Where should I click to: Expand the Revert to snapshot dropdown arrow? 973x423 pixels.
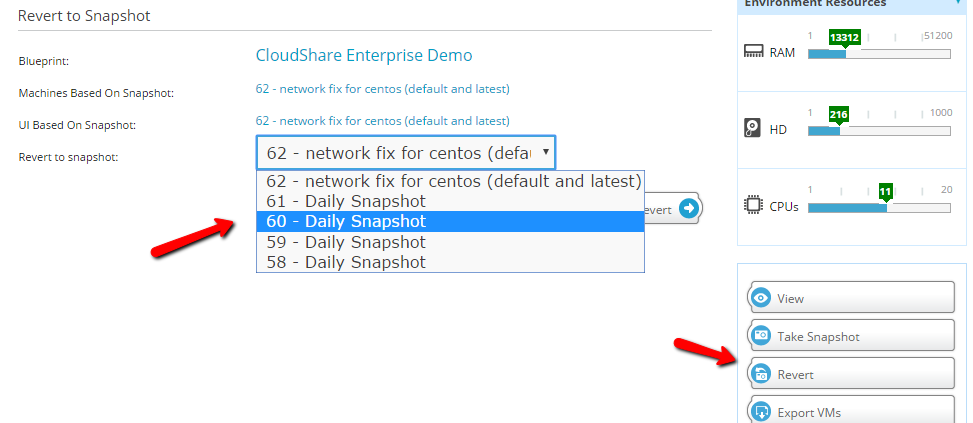pos(545,152)
